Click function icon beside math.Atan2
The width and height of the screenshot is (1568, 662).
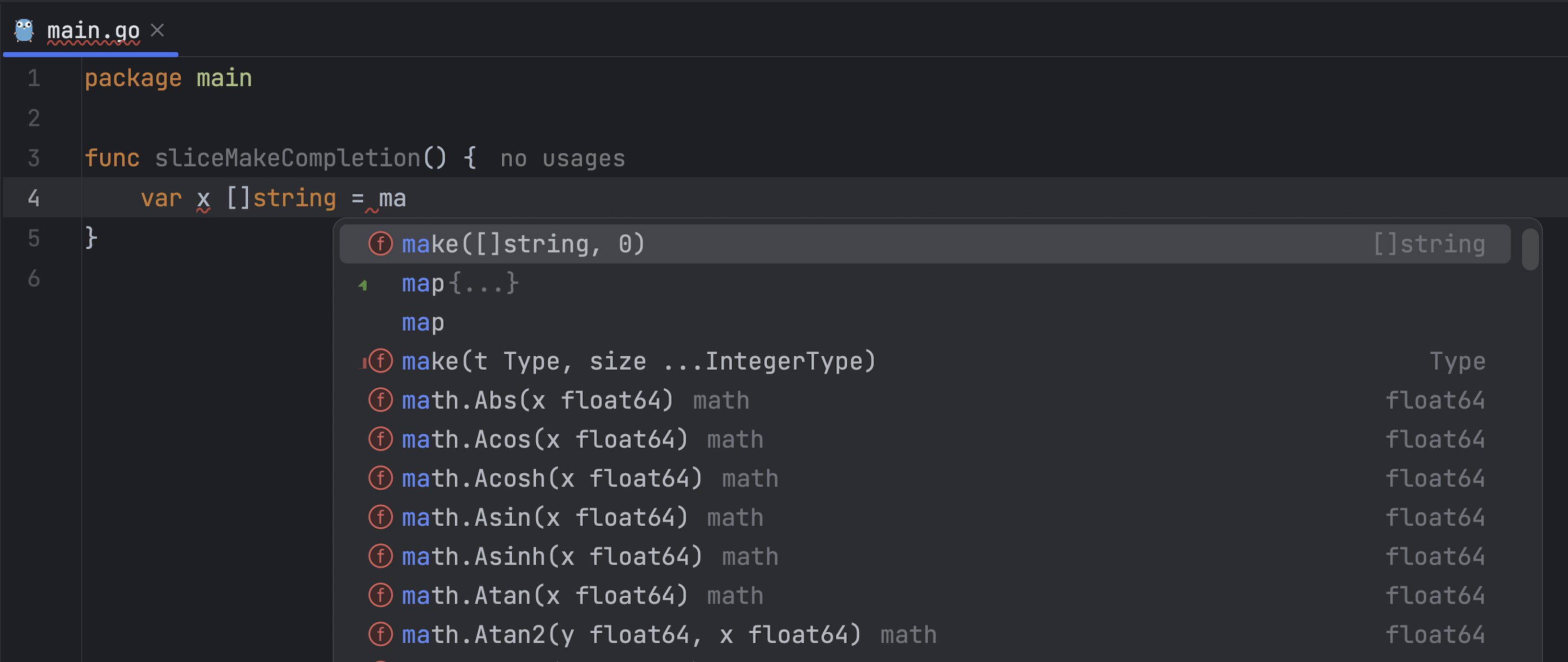(381, 634)
